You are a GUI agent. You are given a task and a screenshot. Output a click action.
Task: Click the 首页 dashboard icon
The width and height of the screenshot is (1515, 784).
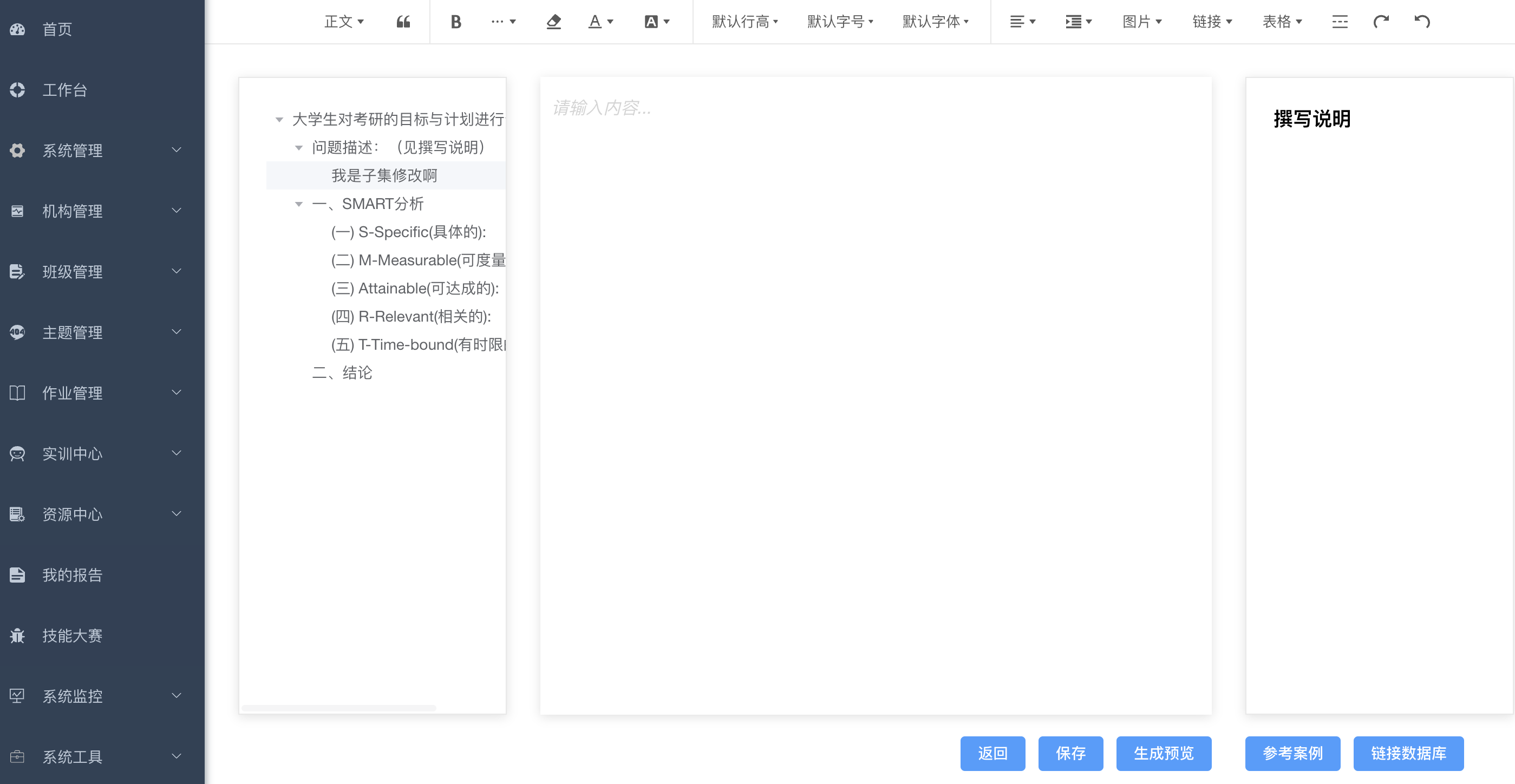point(17,29)
